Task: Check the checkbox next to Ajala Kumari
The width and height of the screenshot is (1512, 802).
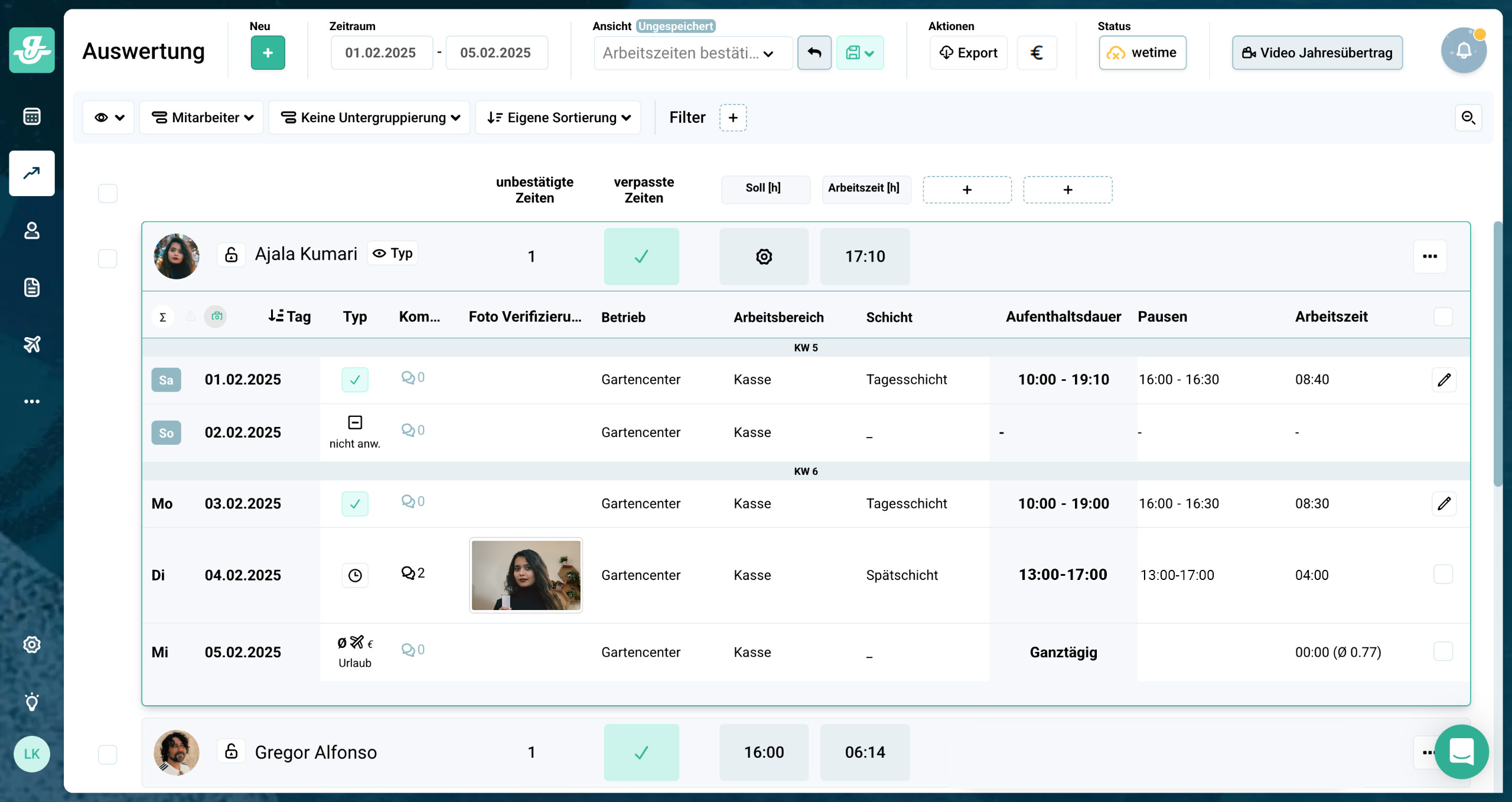Action: [107, 258]
